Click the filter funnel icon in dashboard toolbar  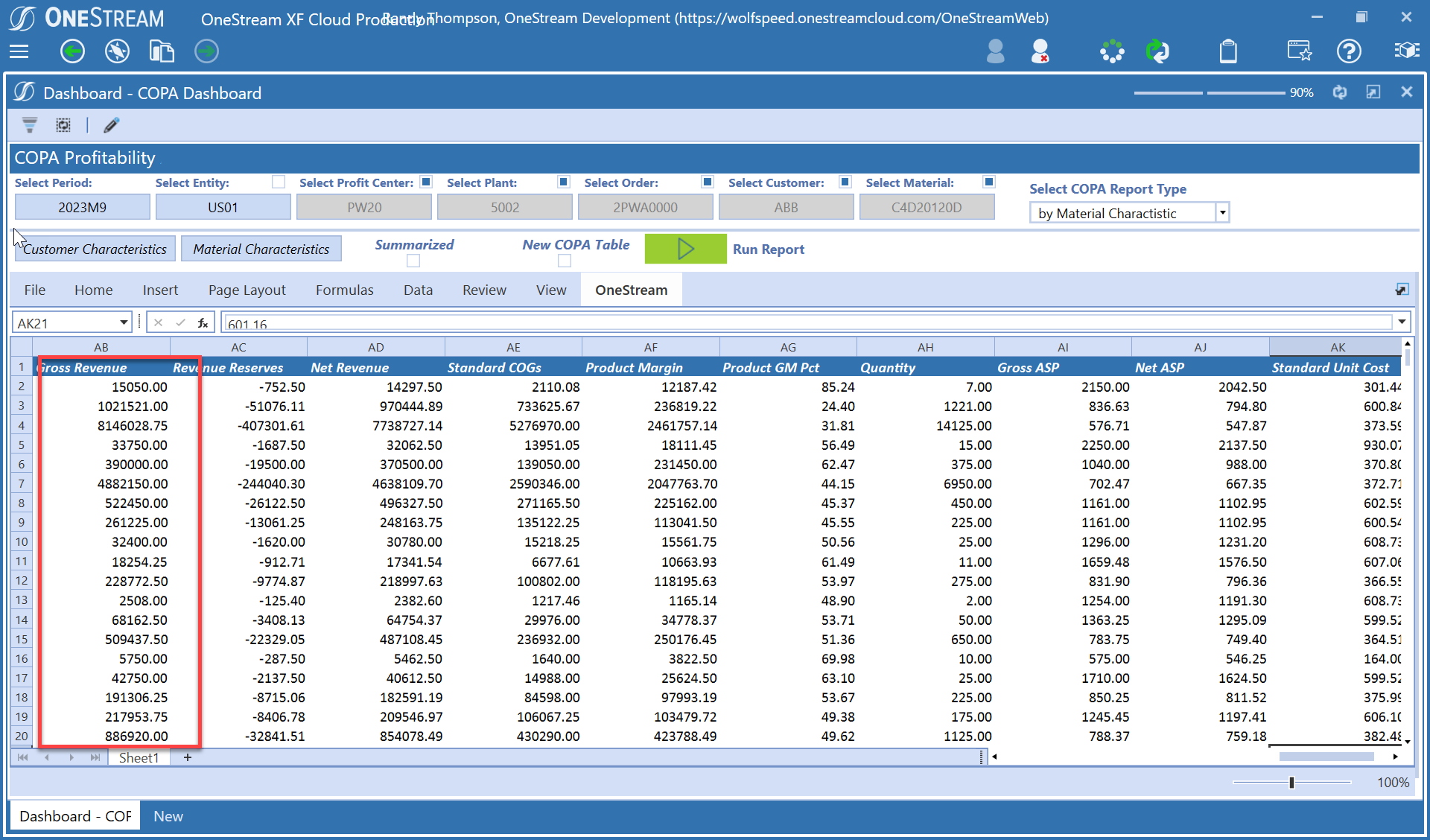coord(30,125)
